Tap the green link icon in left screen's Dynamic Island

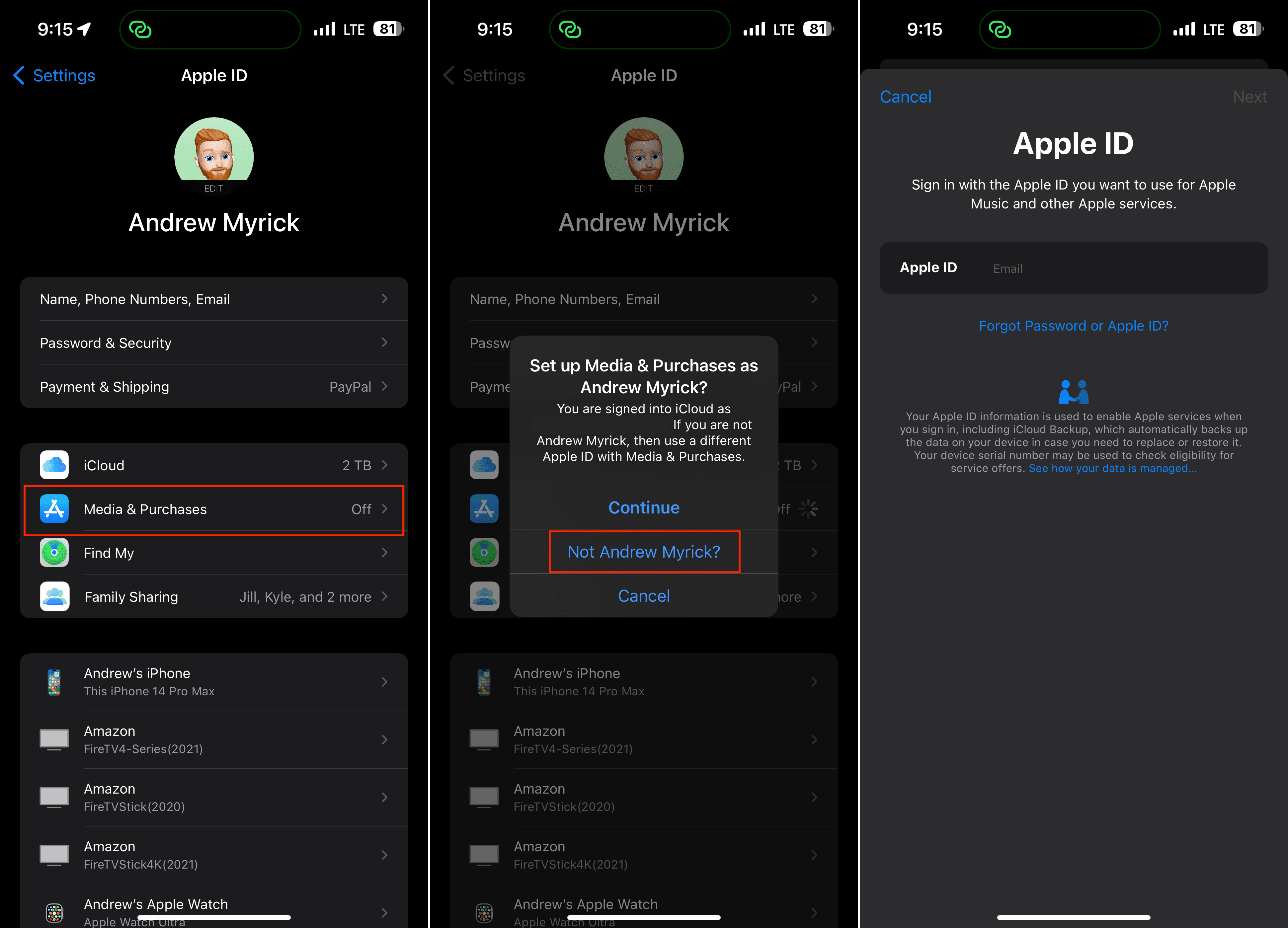(x=140, y=29)
